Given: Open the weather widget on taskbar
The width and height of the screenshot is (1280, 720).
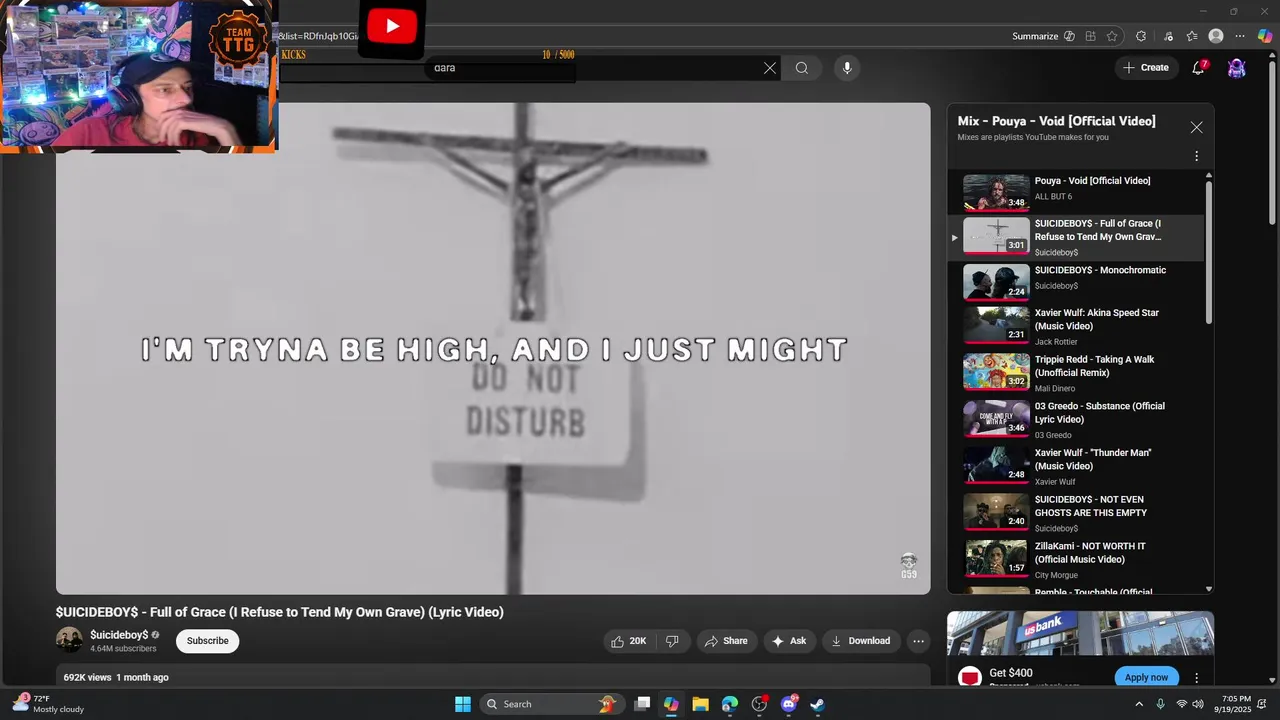Looking at the screenshot, I should (x=48, y=704).
